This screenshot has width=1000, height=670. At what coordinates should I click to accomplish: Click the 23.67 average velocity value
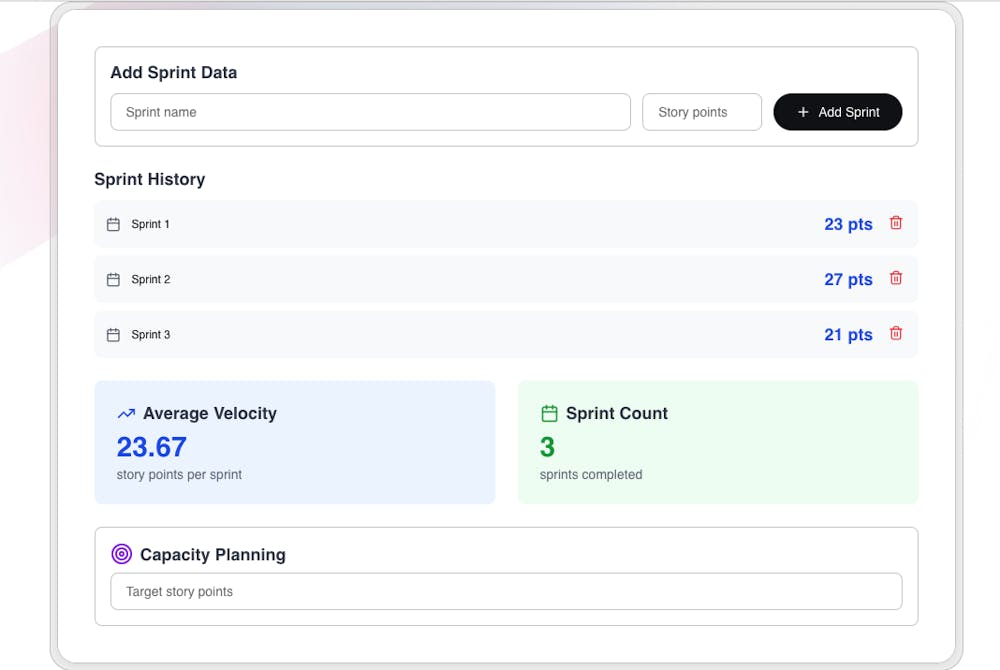pos(151,447)
